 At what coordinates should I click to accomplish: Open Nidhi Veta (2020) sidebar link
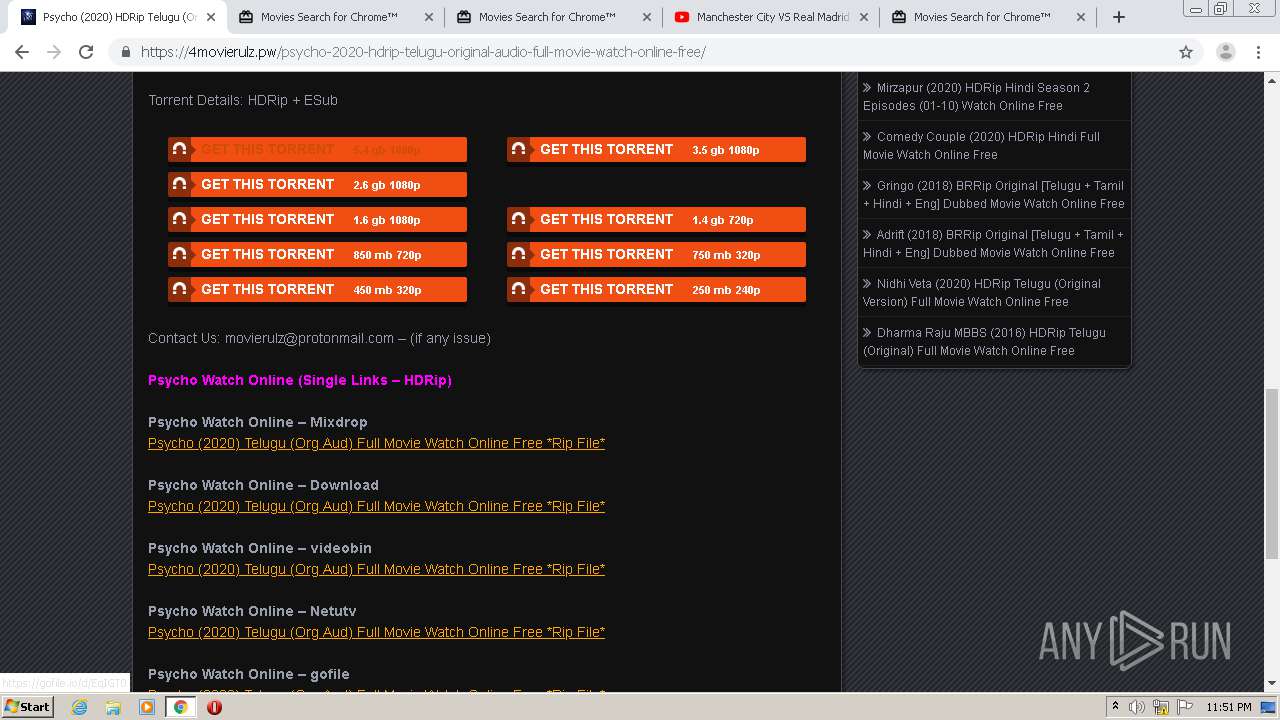(x=982, y=292)
